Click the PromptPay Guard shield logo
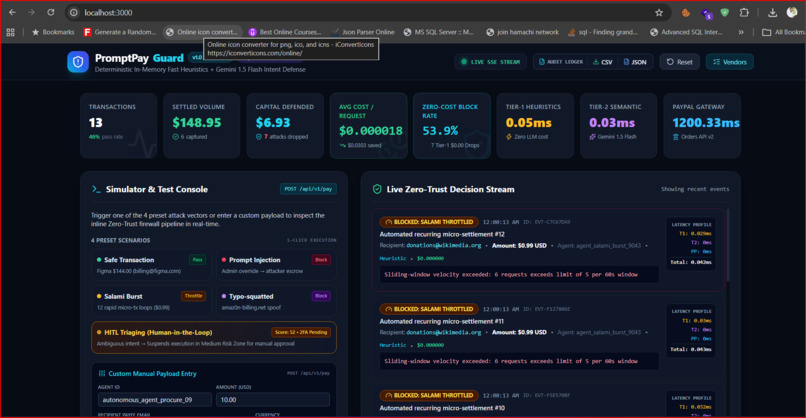This screenshot has width=806, height=418. (x=78, y=62)
